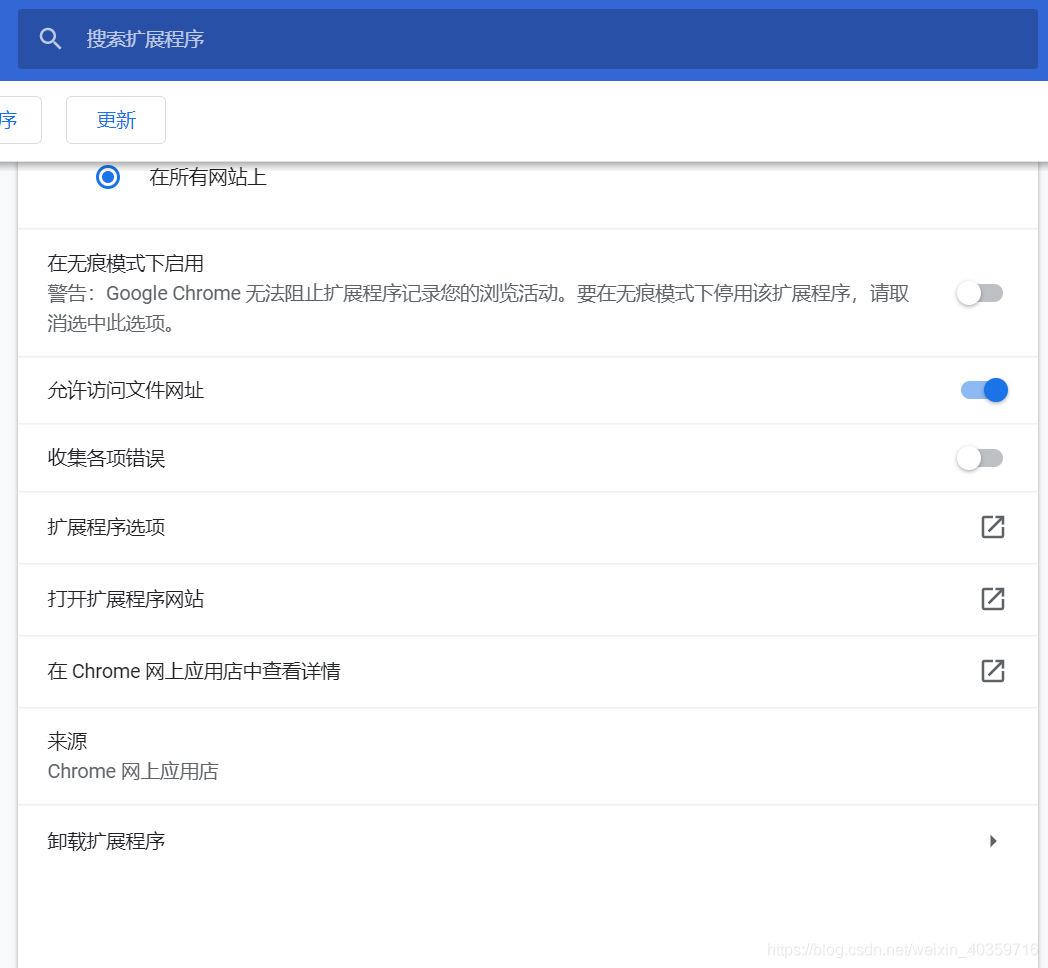Turn off the 允许访问文件网址 switch
Image resolution: width=1048 pixels, height=968 pixels.
984,390
